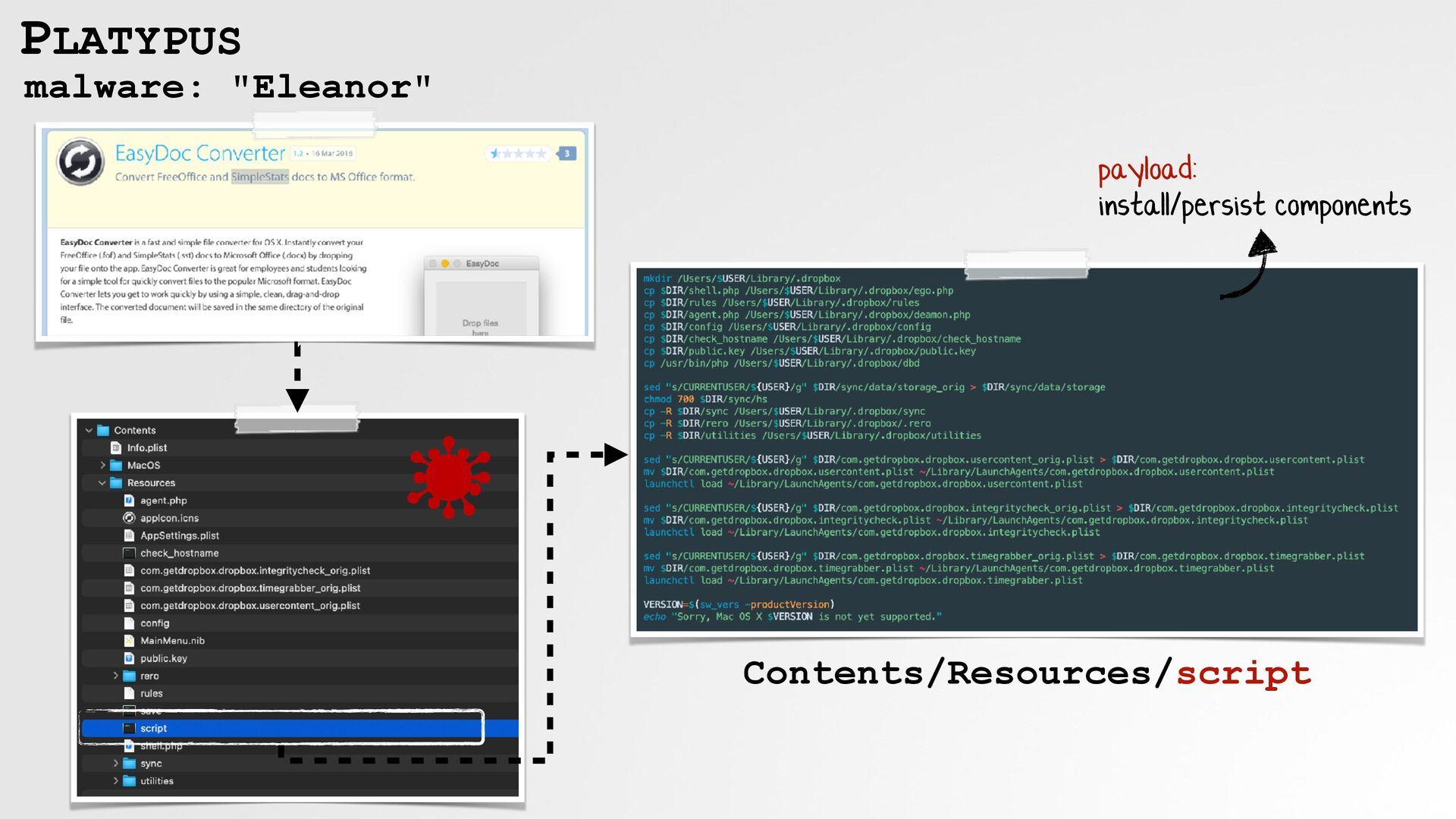
Task: Click the timegrabber_orig.plist file icon
Action: [x=129, y=588]
